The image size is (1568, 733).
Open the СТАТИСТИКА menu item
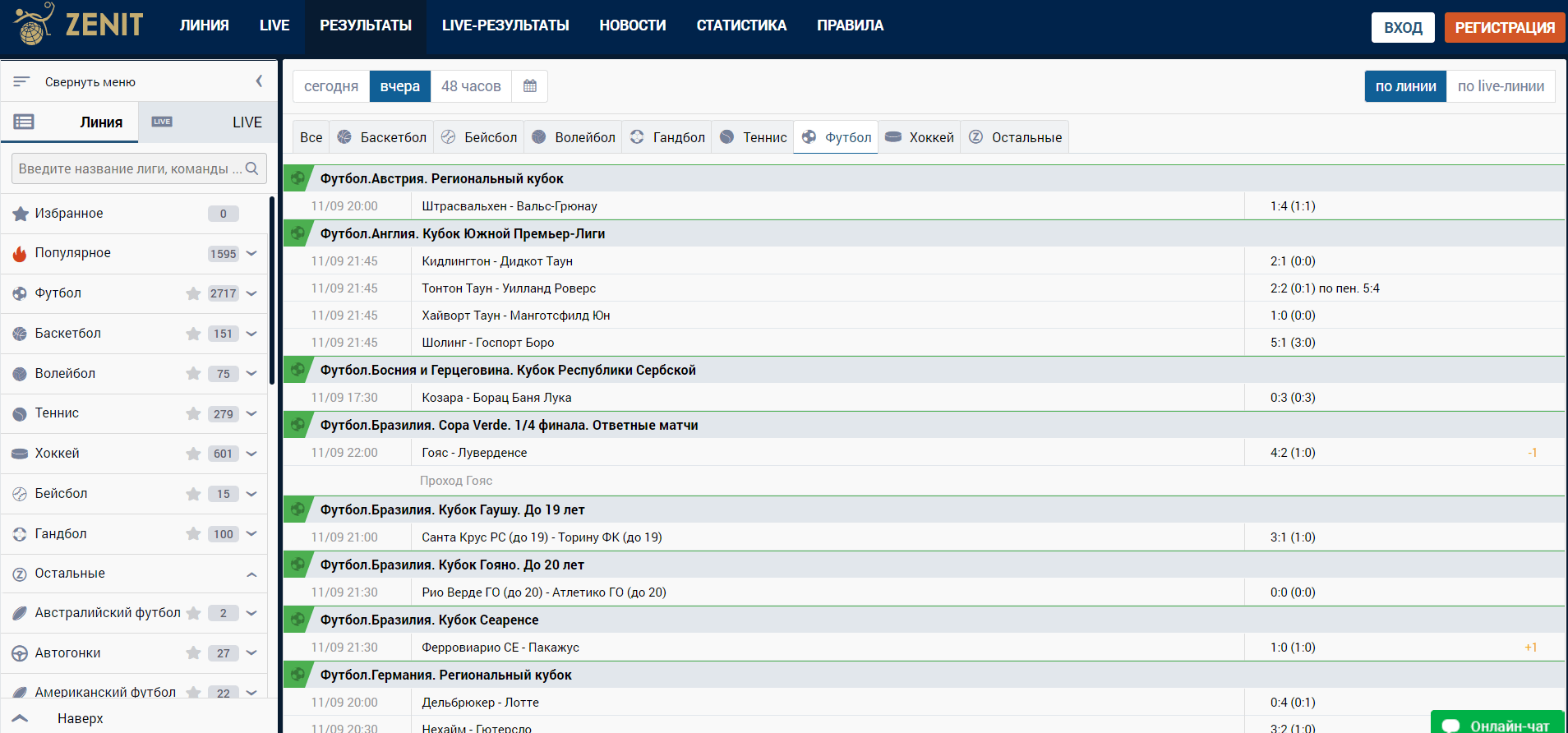[741, 25]
